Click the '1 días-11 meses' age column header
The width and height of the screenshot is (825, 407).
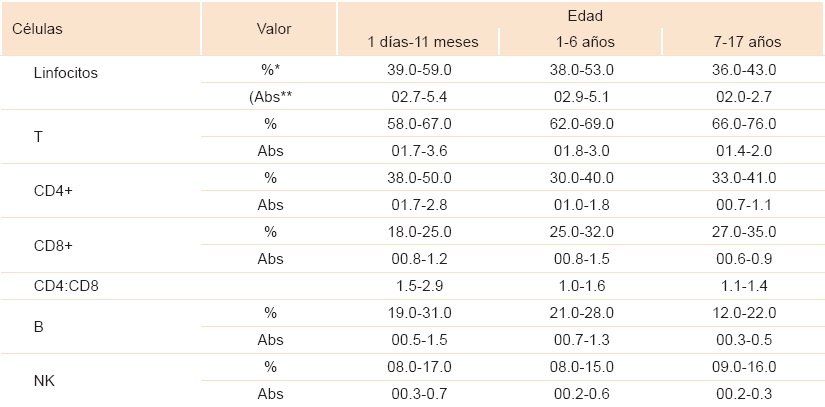click(422, 42)
